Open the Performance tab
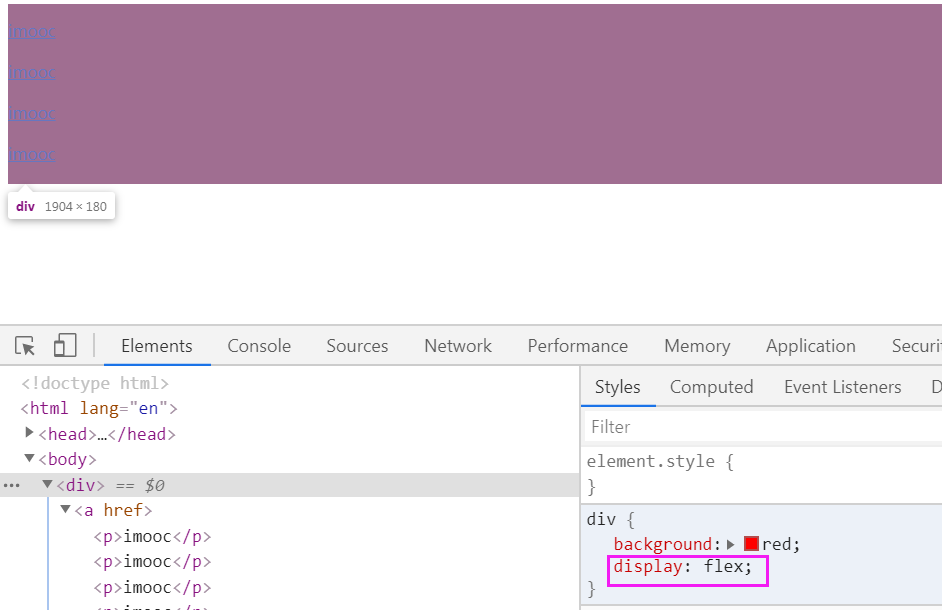 pos(577,346)
